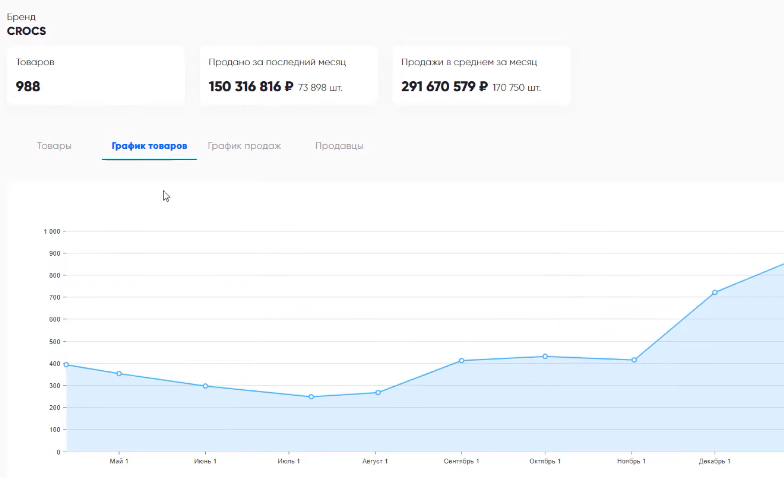784x477 pixels.
Task: Click the Июнь 1 data point on chart
Action: tap(206, 386)
